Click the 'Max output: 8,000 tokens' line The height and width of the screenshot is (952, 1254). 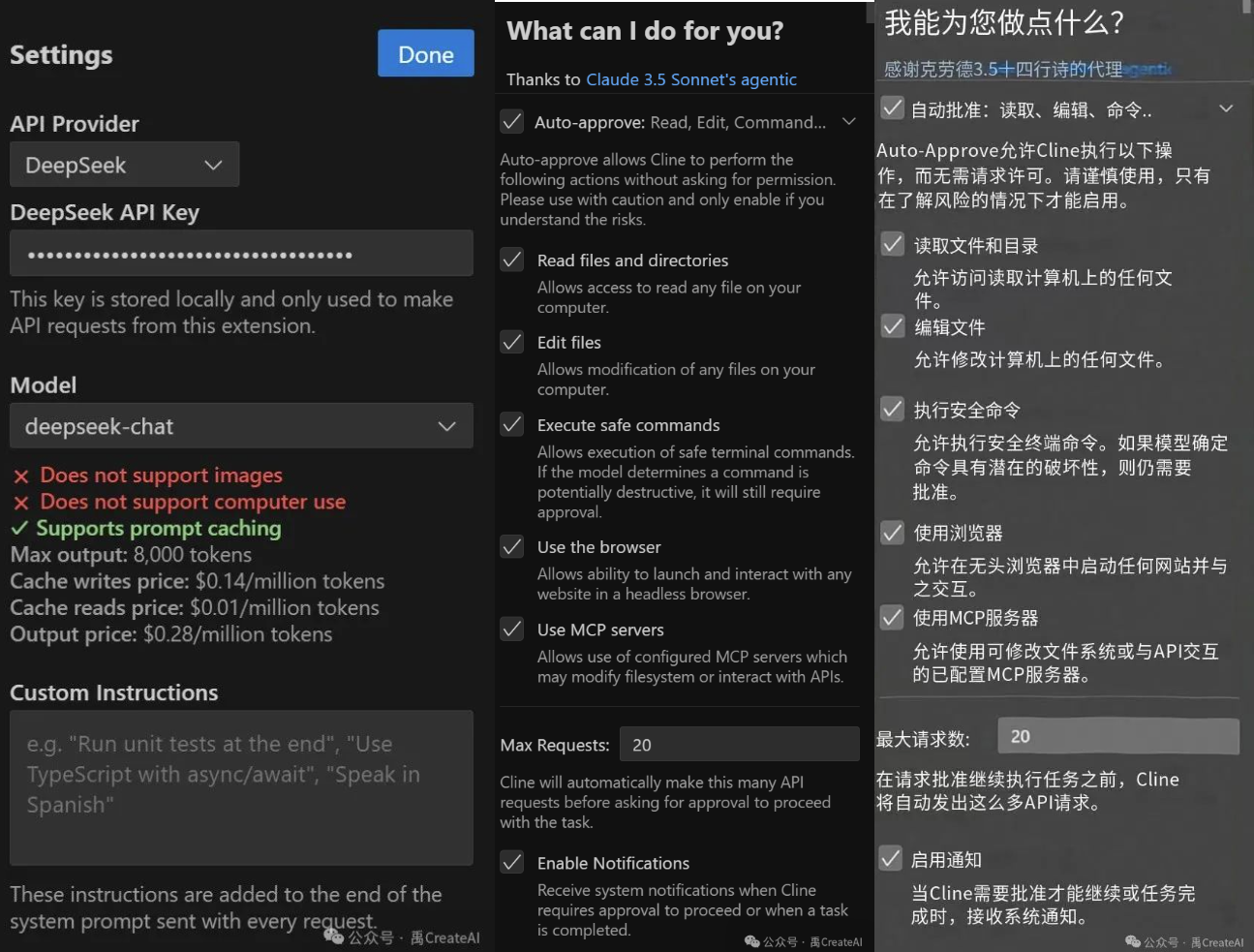point(131,555)
